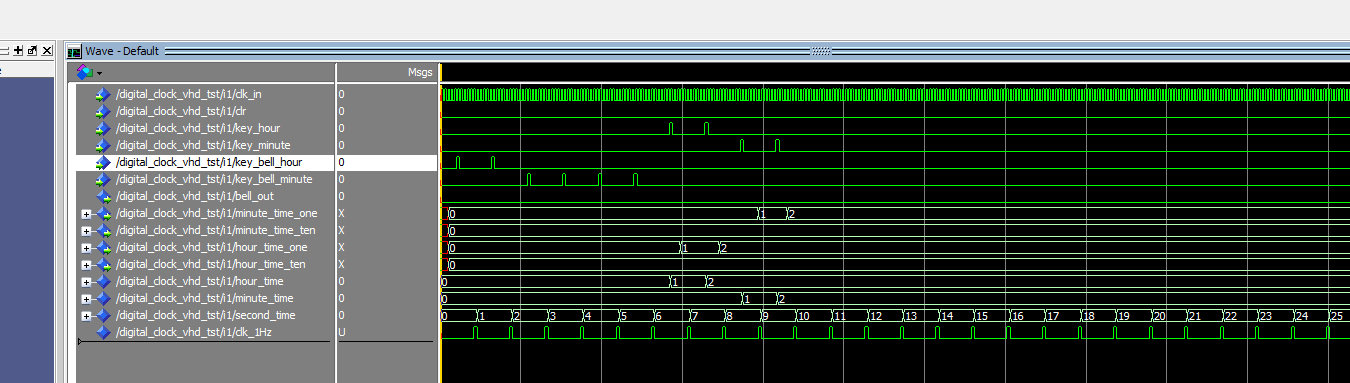Expand the minute_time_ten signal bus

pyautogui.click(x=86, y=231)
